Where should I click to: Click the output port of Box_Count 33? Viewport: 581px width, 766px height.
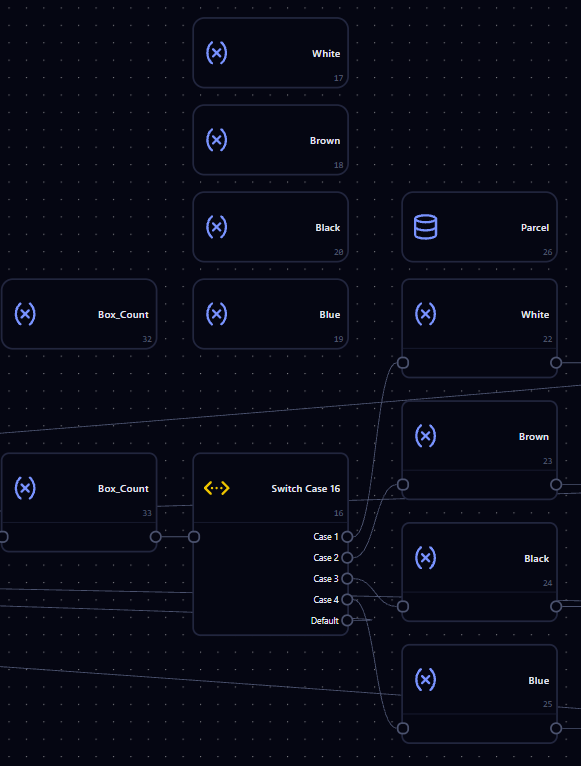pyautogui.click(x=155, y=537)
